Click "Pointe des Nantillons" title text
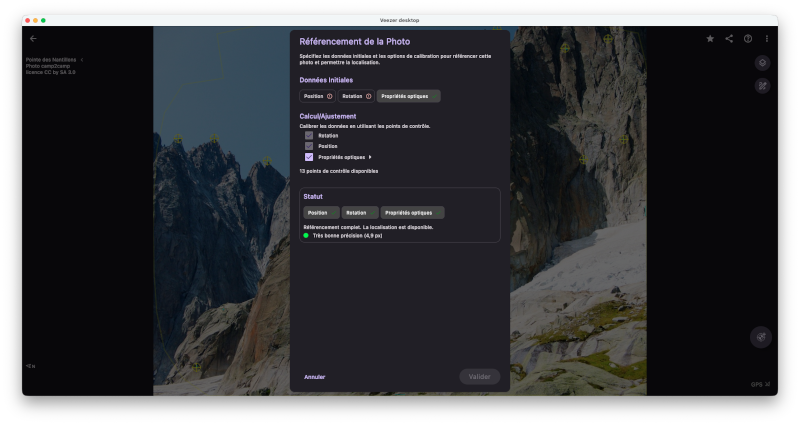The image size is (800, 425). pyautogui.click(x=51, y=60)
